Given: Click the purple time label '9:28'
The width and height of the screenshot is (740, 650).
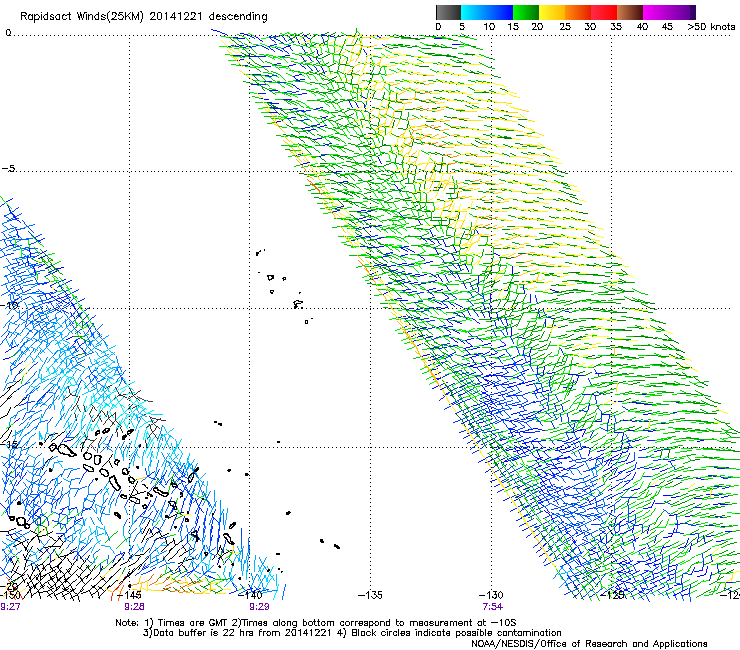Looking at the screenshot, I should coord(134,607).
